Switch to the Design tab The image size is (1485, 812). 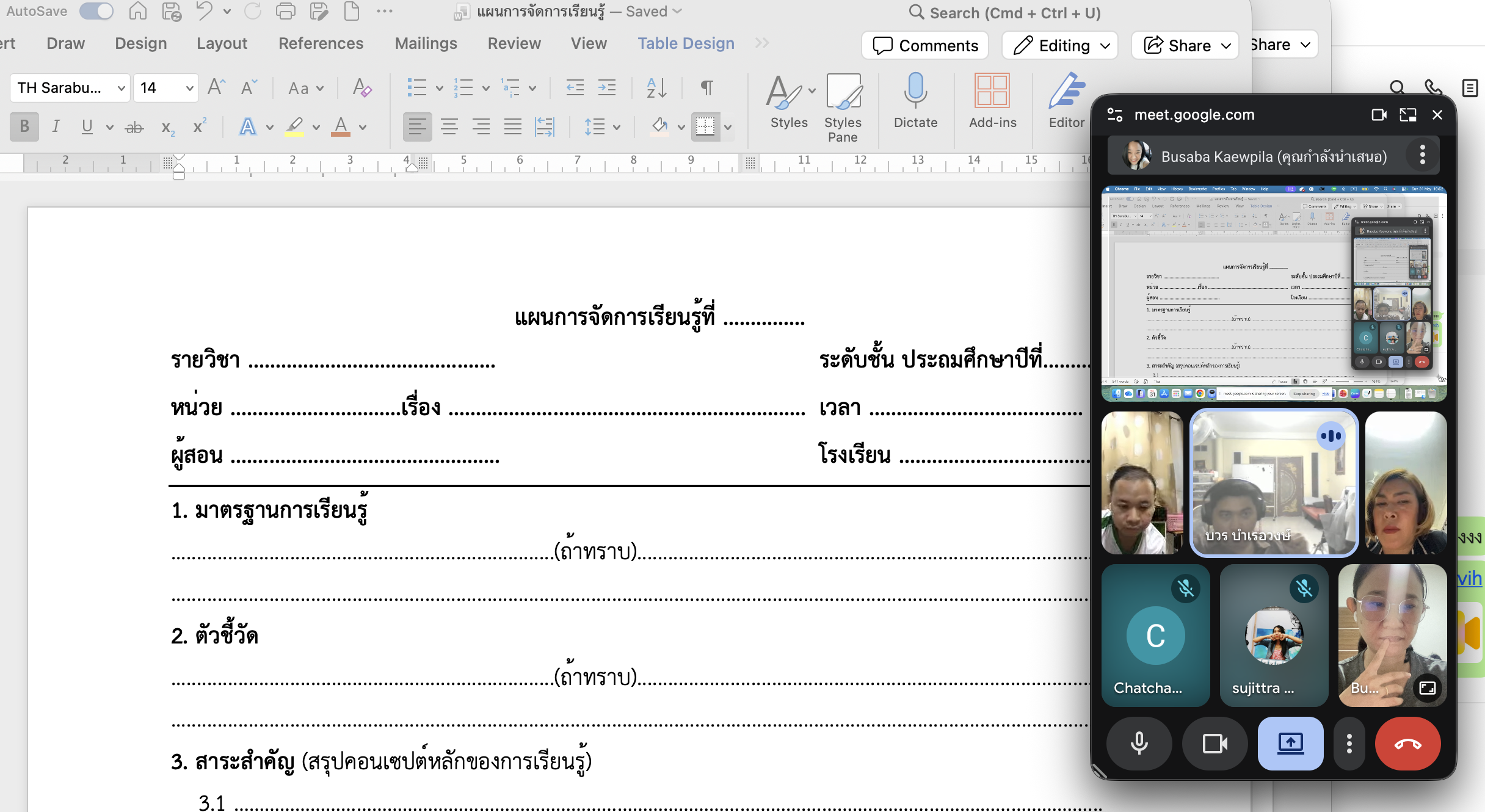(x=140, y=43)
